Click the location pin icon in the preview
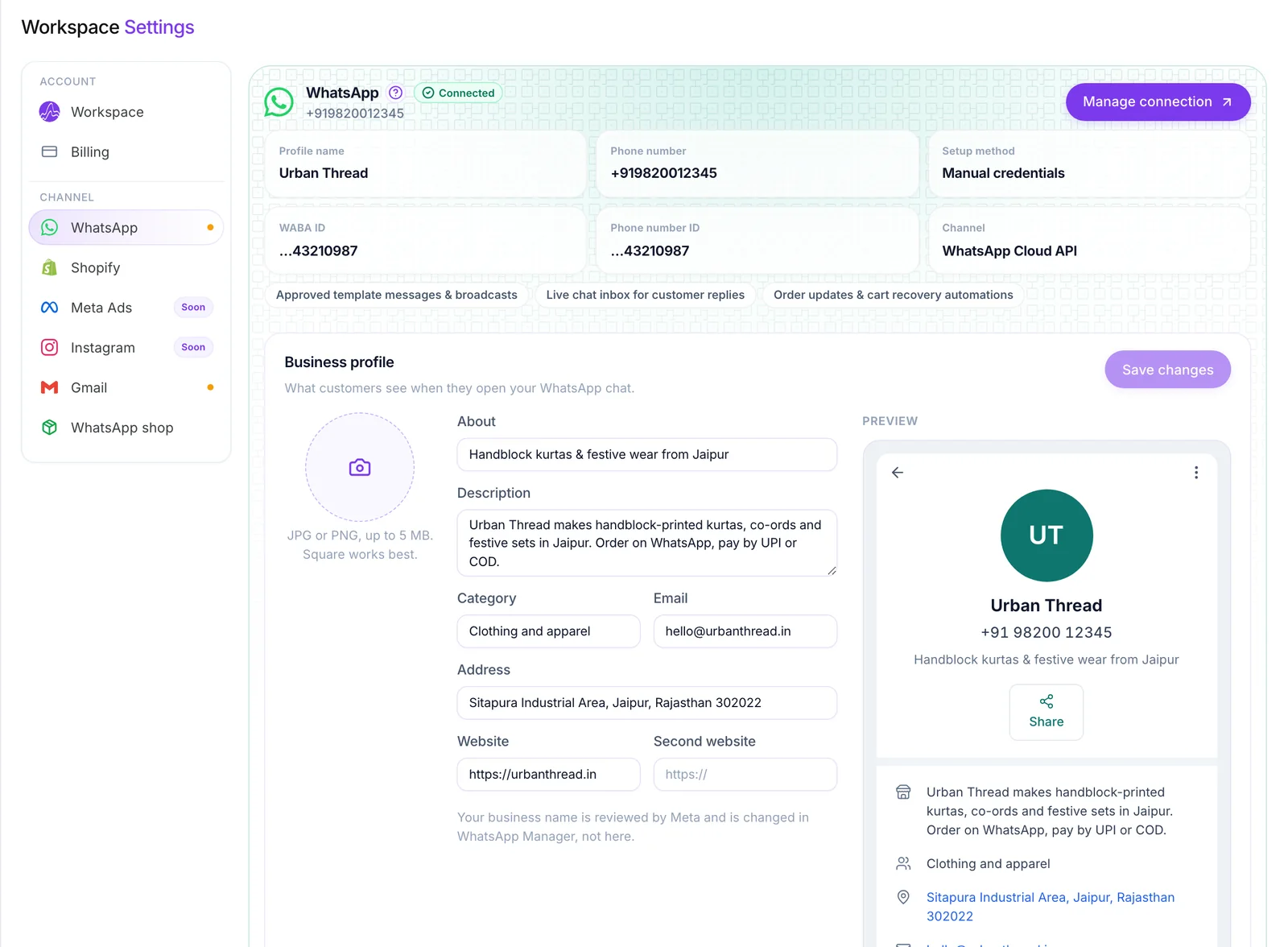Viewport: 1288px width, 947px height. pos(903,897)
